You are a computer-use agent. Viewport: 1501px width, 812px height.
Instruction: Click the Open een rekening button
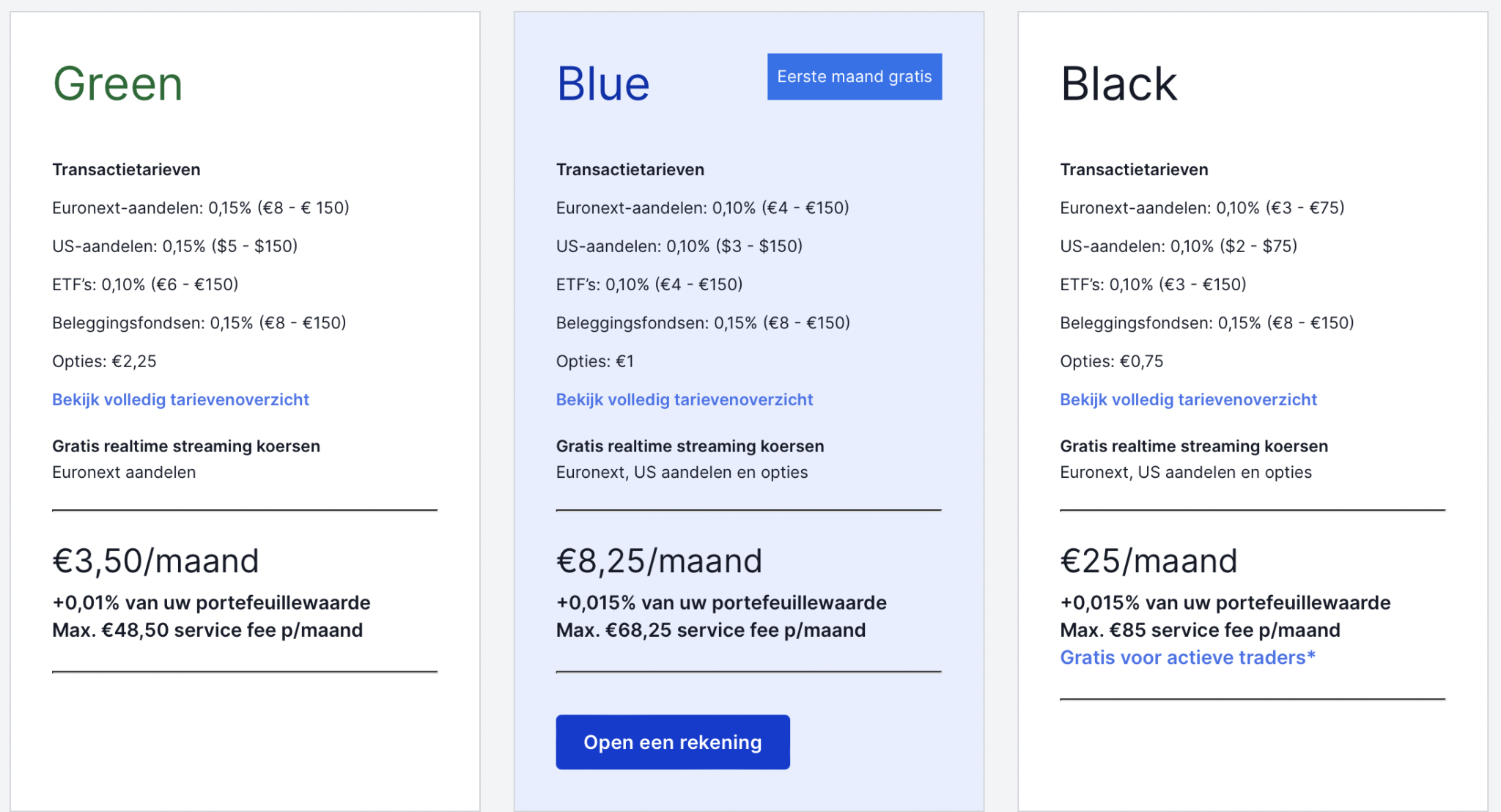click(x=672, y=742)
